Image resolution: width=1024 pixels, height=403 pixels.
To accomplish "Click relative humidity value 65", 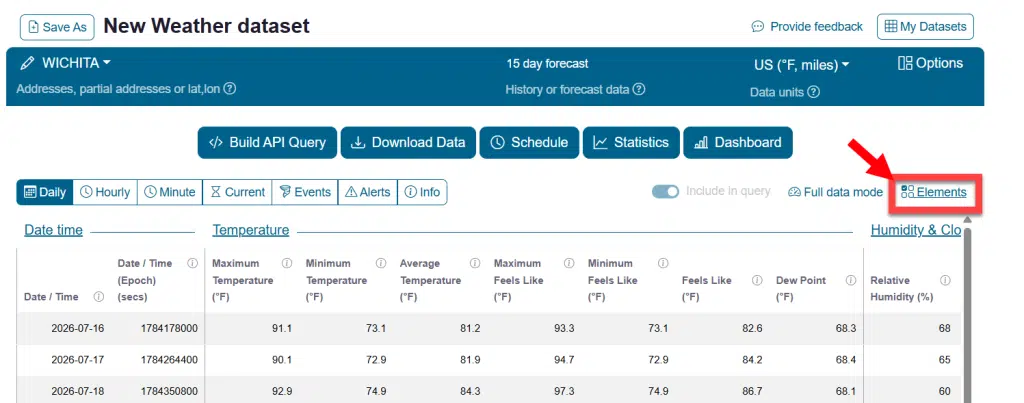I will [x=945, y=360].
